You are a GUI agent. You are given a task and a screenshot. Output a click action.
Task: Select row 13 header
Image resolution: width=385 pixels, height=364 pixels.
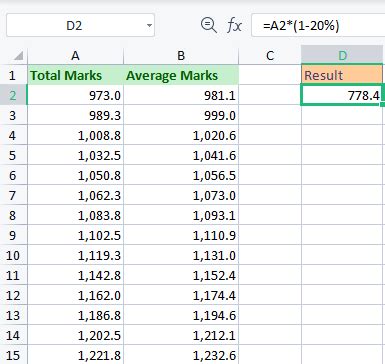(13, 315)
